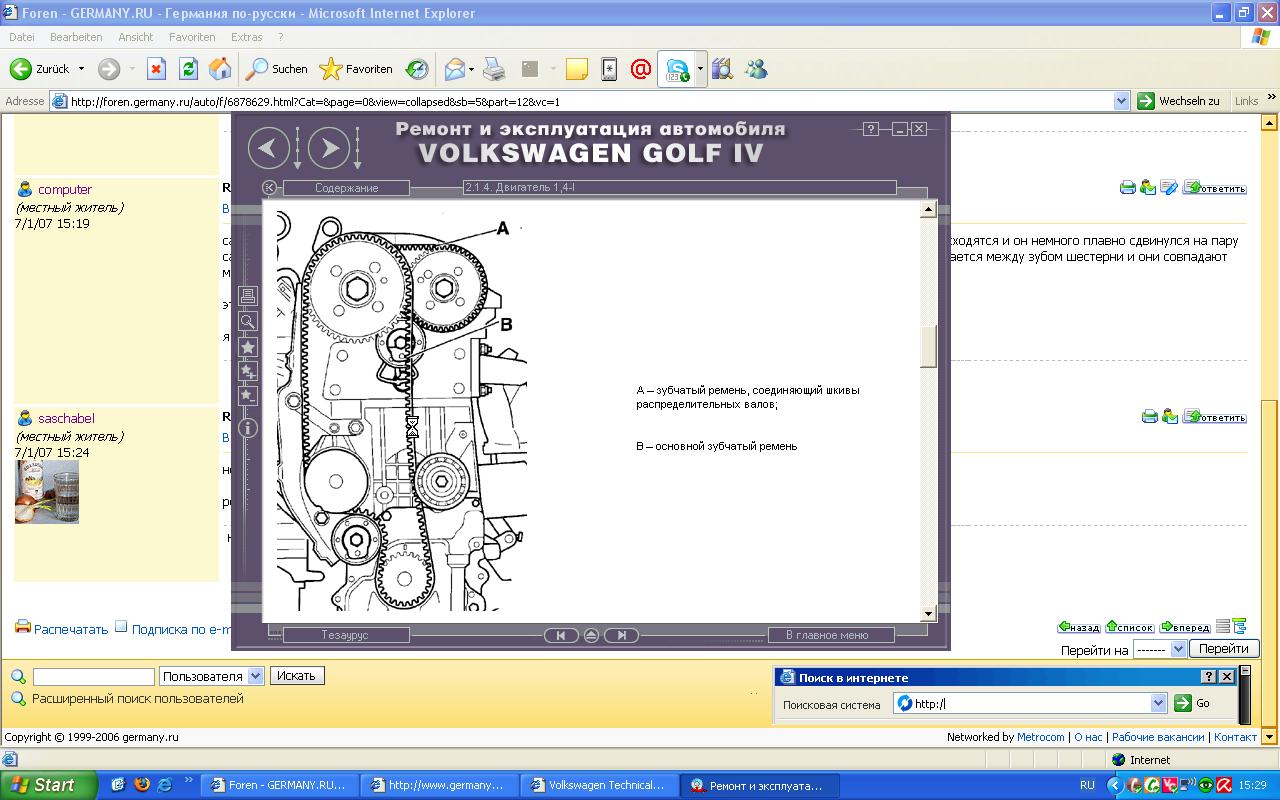Viewport: 1280px width, 800px height.
Task: Click Перейти button
Action: coord(1224,649)
